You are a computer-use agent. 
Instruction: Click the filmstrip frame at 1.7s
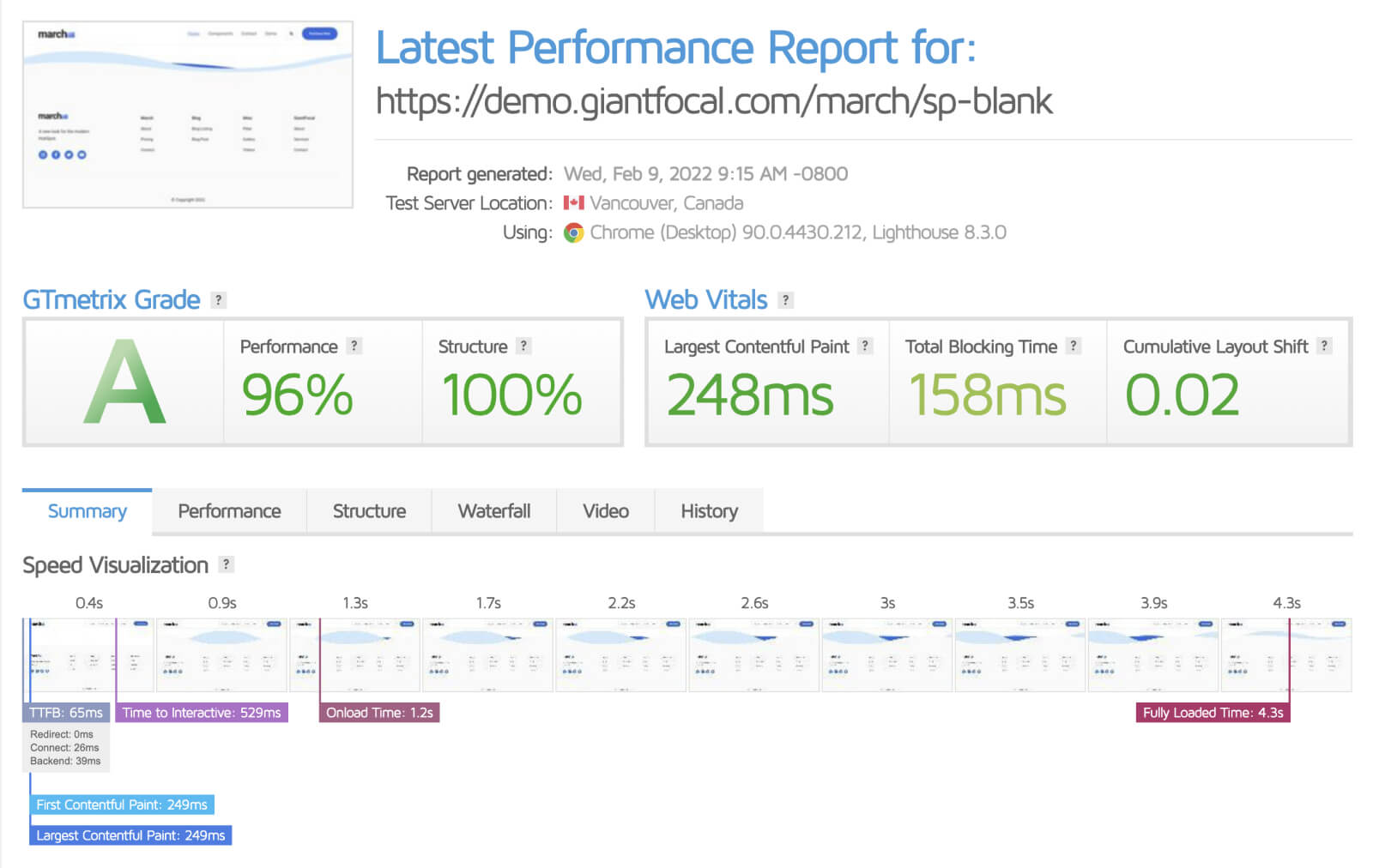pyautogui.click(x=487, y=654)
